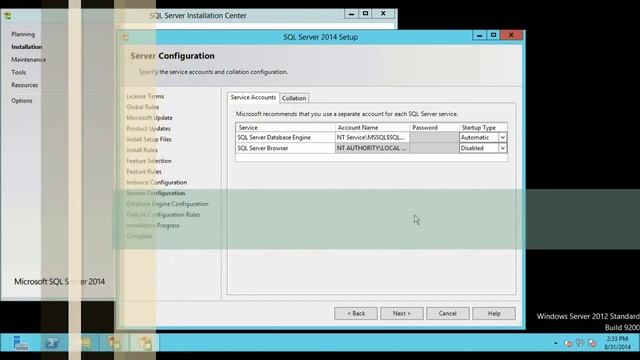Minimize the SQL Server Installation Center window

pos(351,14)
